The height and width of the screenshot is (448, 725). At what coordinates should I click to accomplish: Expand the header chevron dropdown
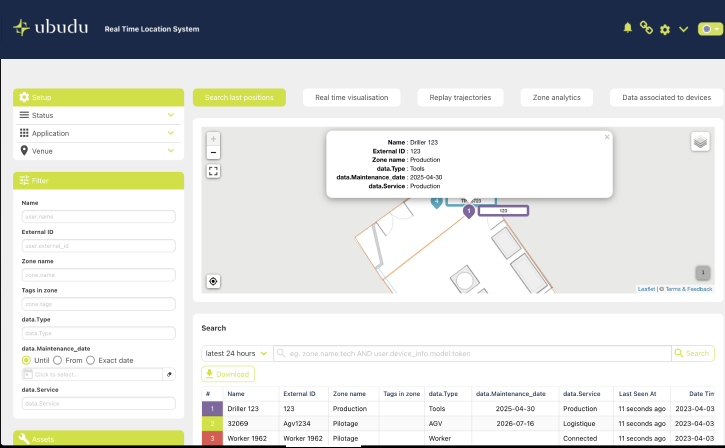(683, 30)
